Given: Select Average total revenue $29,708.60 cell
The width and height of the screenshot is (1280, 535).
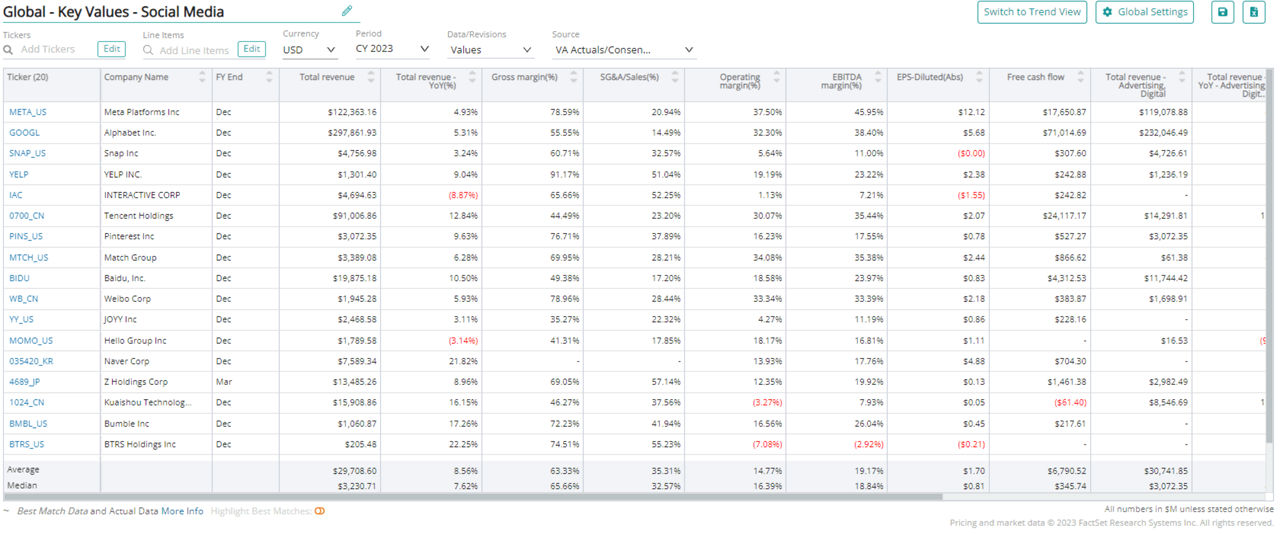Looking at the screenshot, I should 330,469.
